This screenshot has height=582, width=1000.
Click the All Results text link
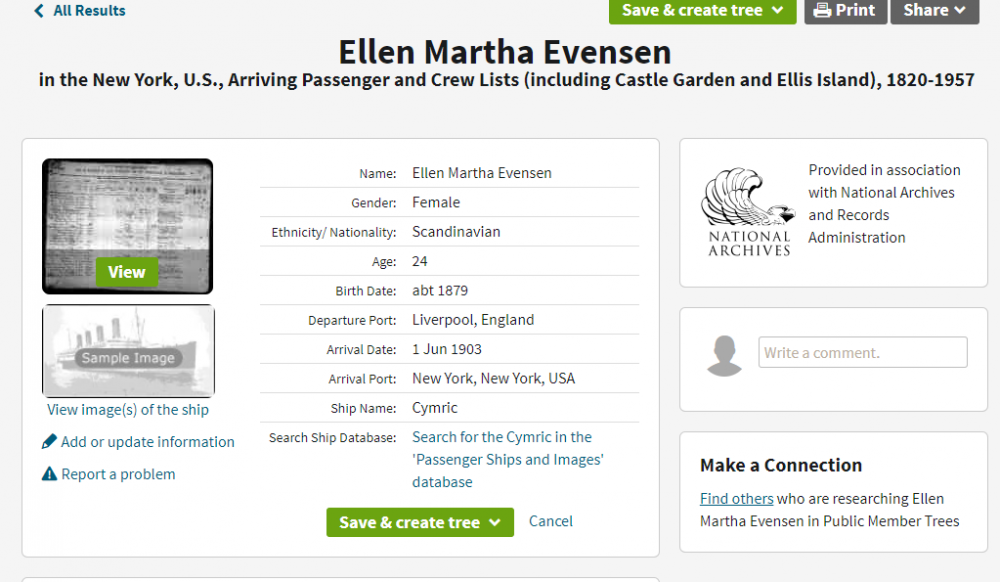coord(89,11)
